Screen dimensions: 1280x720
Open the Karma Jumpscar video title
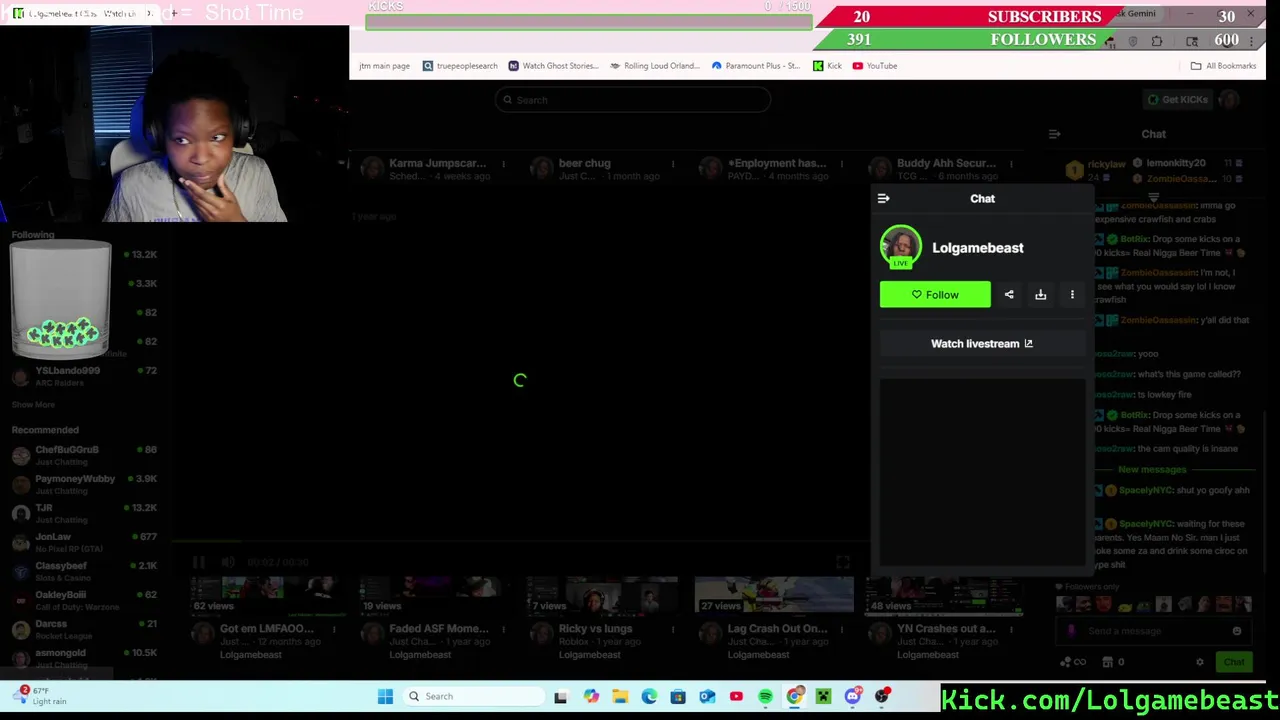(x=437, y=163)
